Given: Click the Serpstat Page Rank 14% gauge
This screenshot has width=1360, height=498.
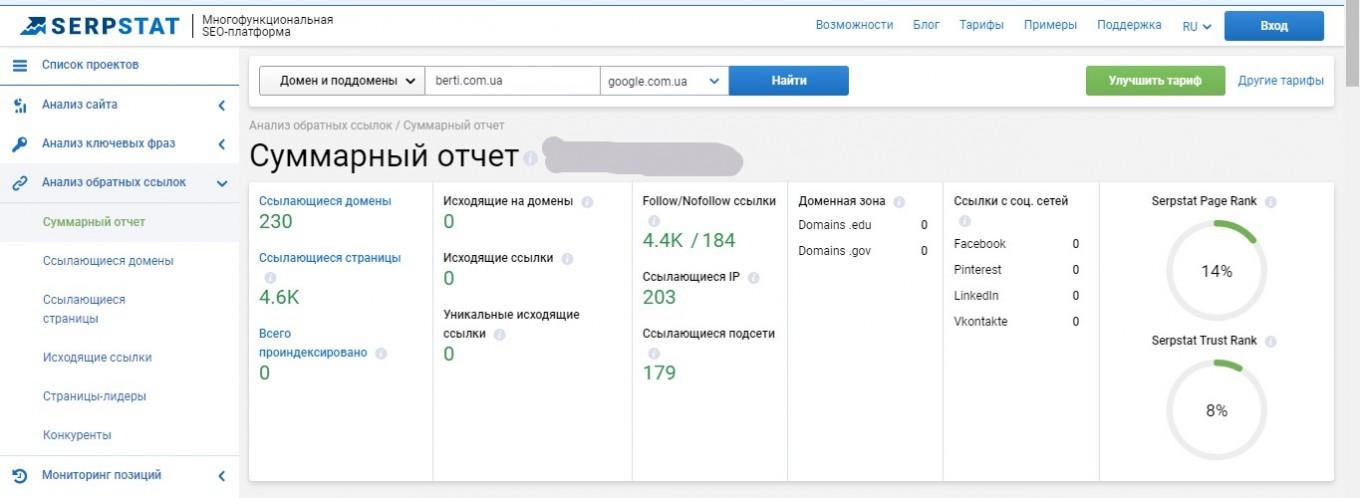Looking at the screenshot, I should (1216, 271).
